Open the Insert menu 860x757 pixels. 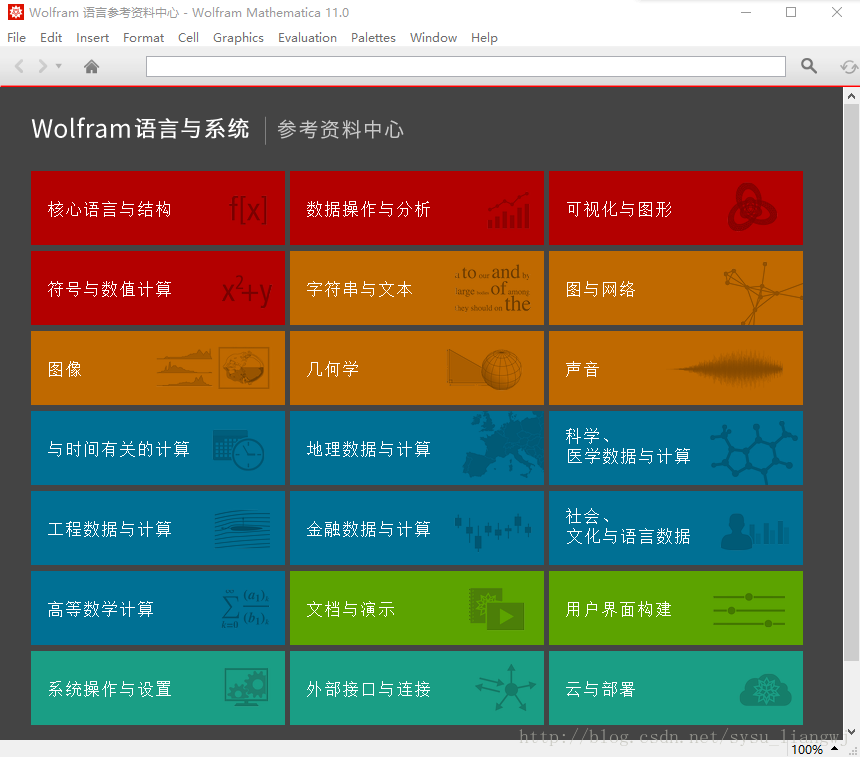(92, 37)
